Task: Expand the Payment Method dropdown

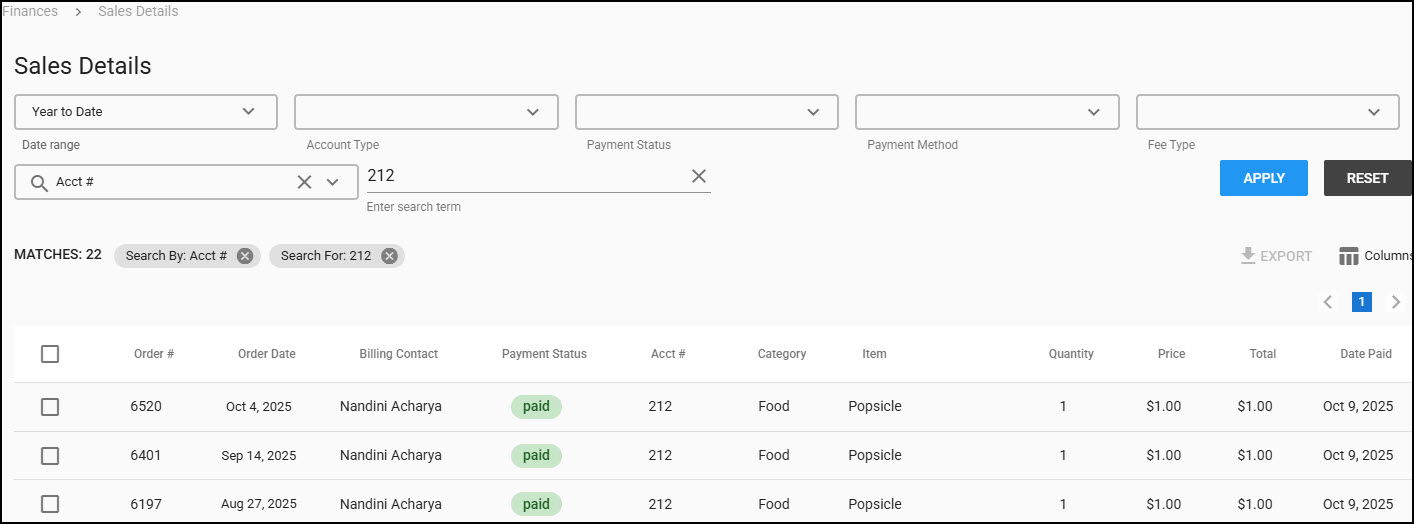Action: tap(986, 112)
